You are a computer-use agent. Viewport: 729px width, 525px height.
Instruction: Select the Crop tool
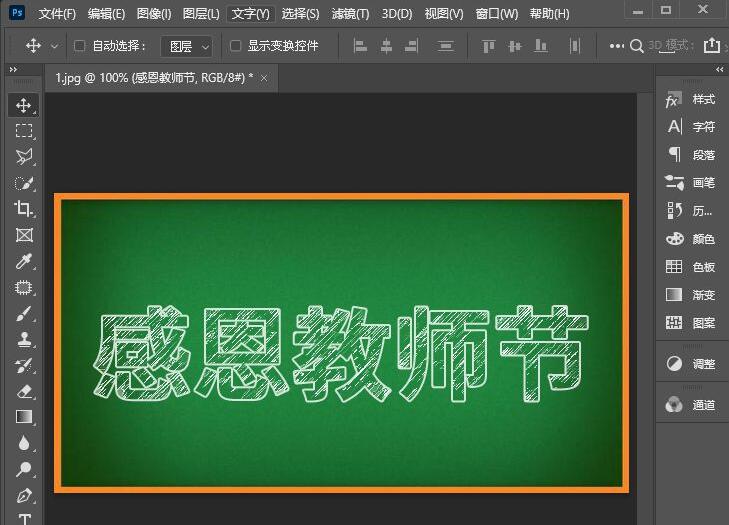point(24,209)
